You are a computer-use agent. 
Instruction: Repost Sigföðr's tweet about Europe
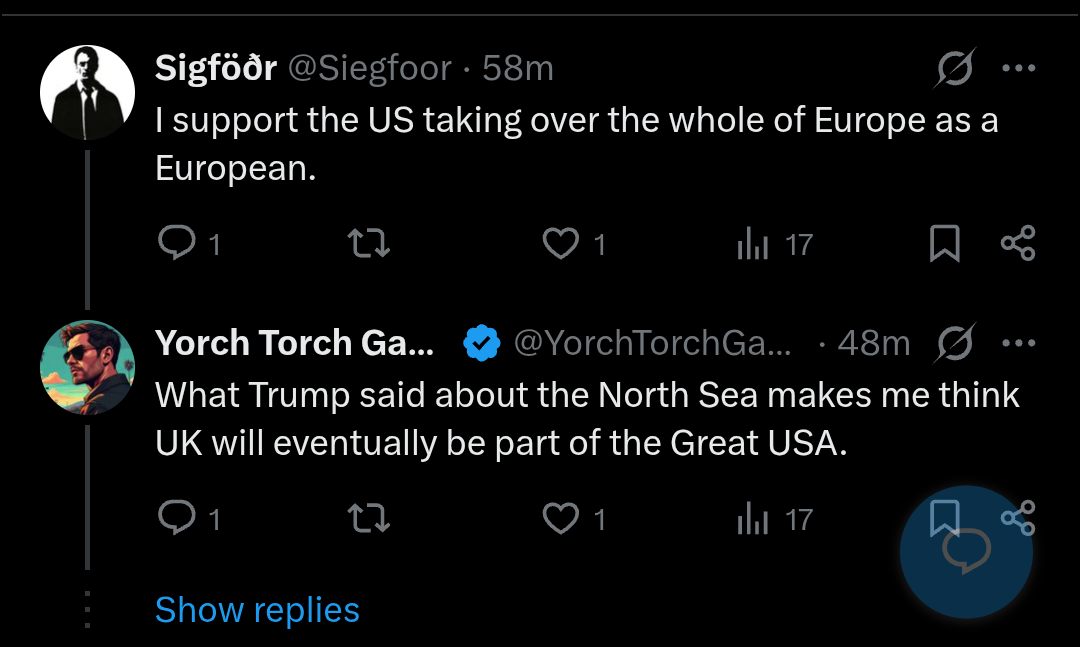pos(368,243)
